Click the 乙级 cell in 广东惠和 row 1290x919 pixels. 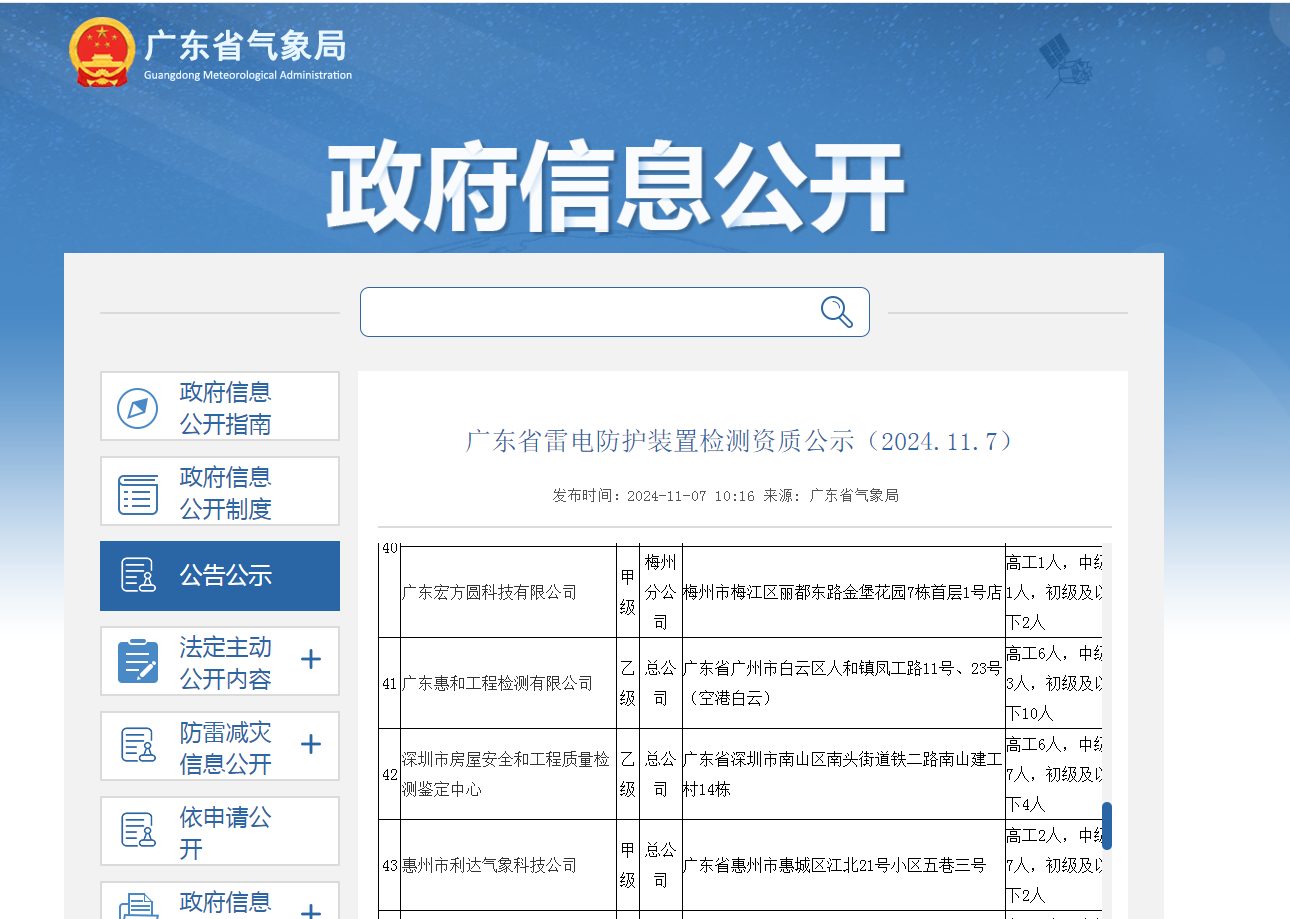(x=628, y=683)
